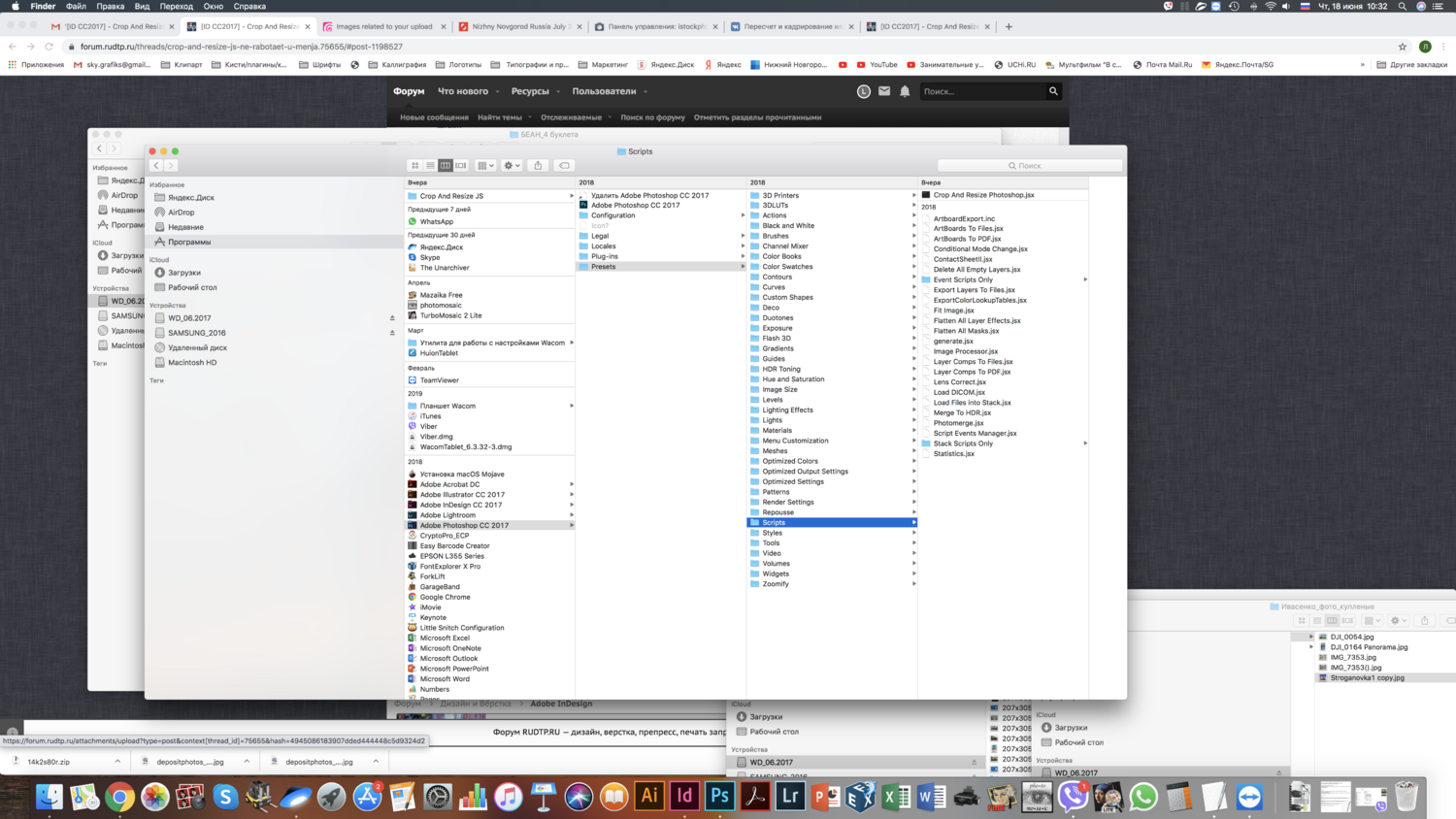
Task: Switch Finder to list view
Action: (430, 165)
